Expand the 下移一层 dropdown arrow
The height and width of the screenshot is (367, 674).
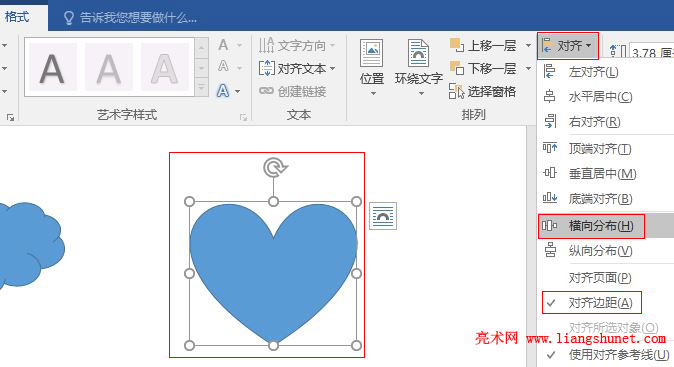[x=528, y=68]
